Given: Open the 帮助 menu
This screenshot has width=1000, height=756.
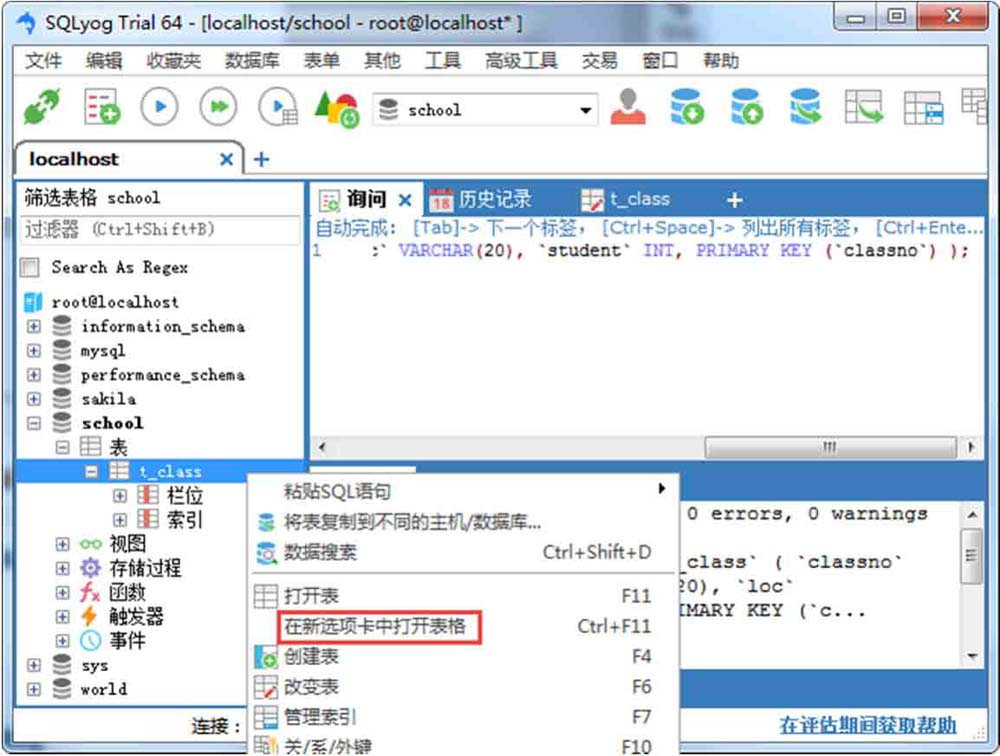Looking at the screenshot, I should (721, 61).
